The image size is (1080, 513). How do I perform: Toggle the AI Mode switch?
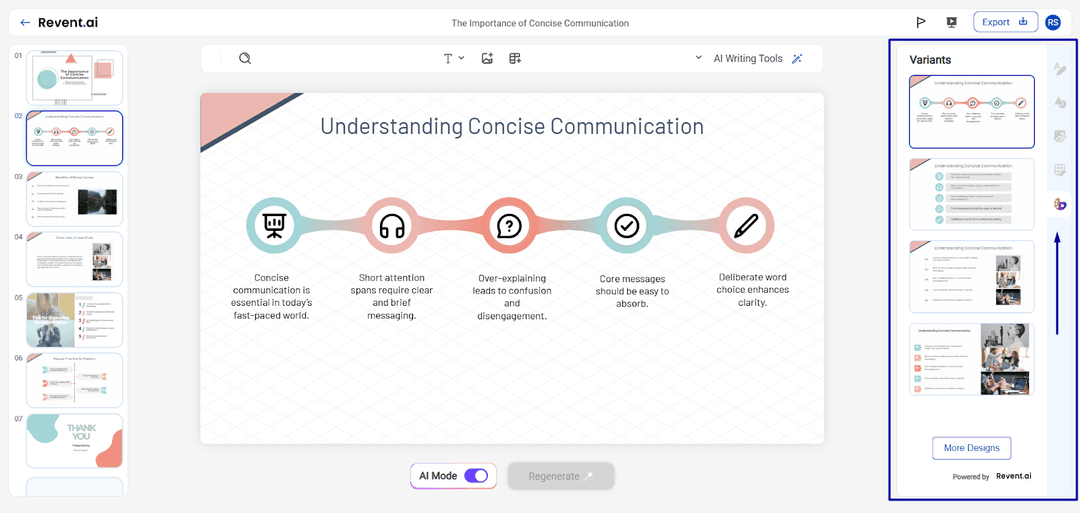(x=476, y=476)
